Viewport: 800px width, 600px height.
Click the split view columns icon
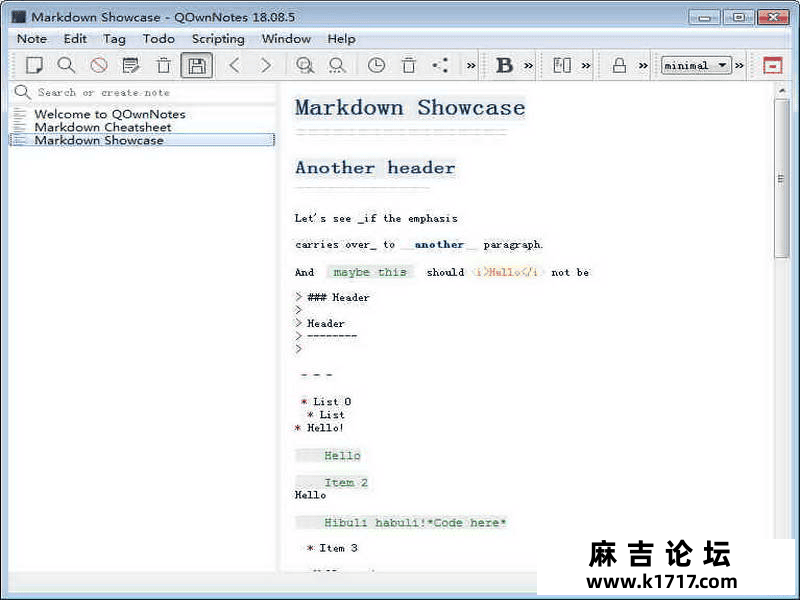[x=562, y=65]
